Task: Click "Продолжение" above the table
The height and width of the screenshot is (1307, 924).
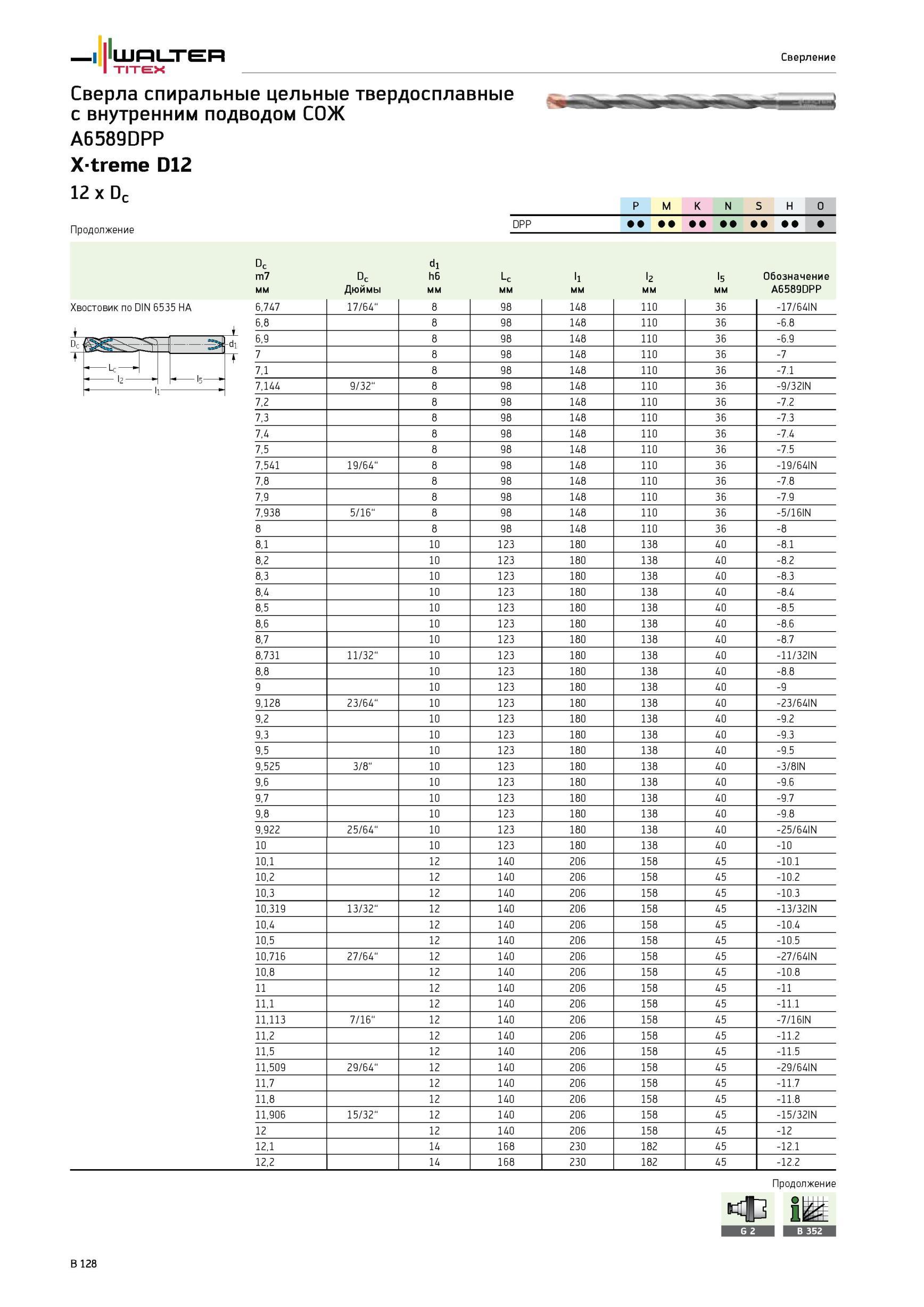Action: click(103, 230)
